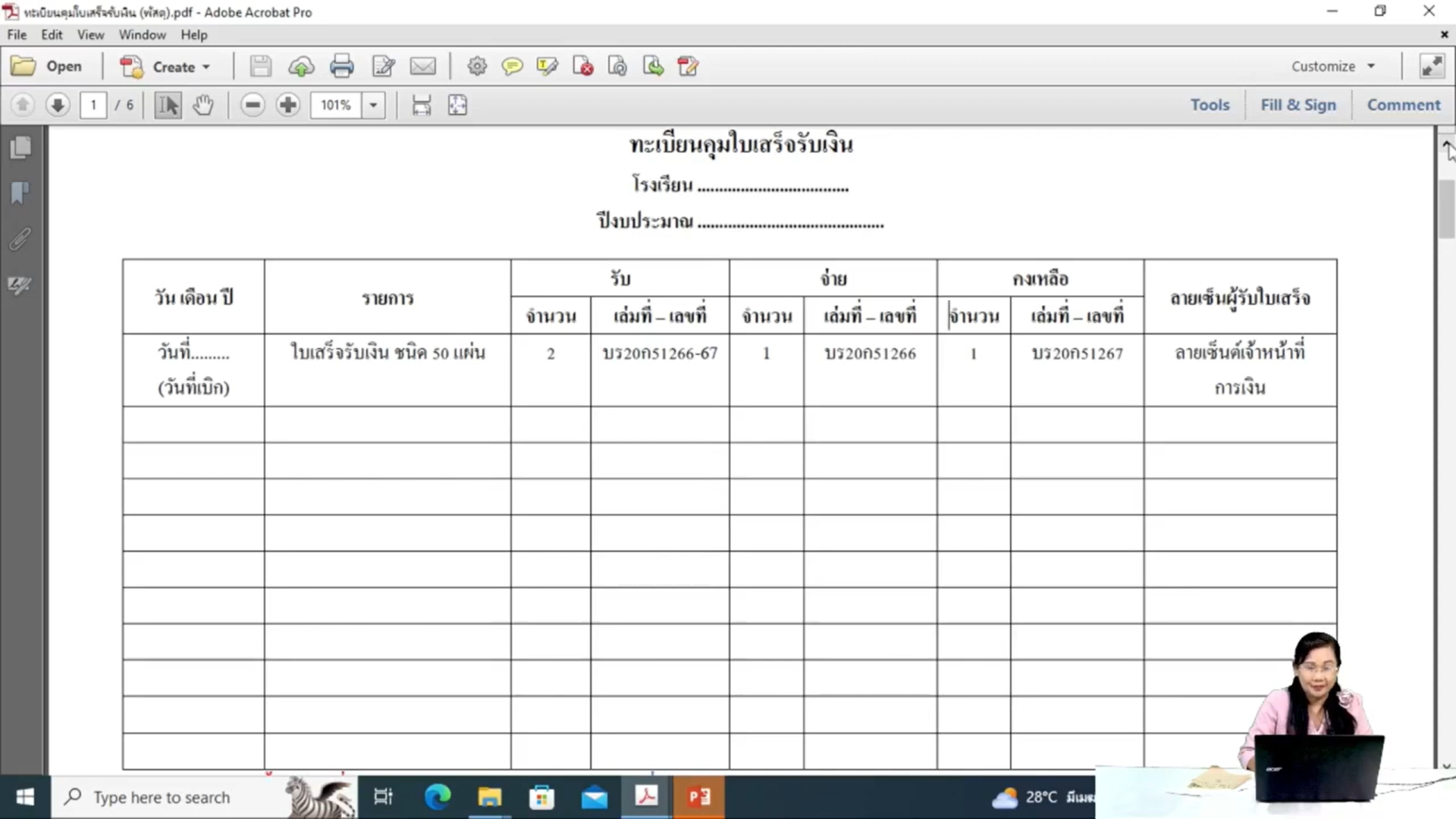Expand the Create dropdown
This screenshot has height=819, width=1456.
(206, 67)
